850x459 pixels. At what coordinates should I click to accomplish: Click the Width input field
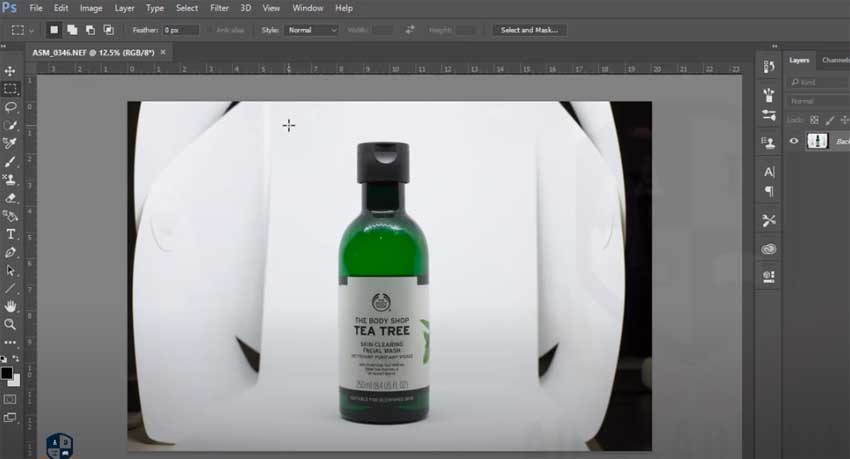pos(382,30)
